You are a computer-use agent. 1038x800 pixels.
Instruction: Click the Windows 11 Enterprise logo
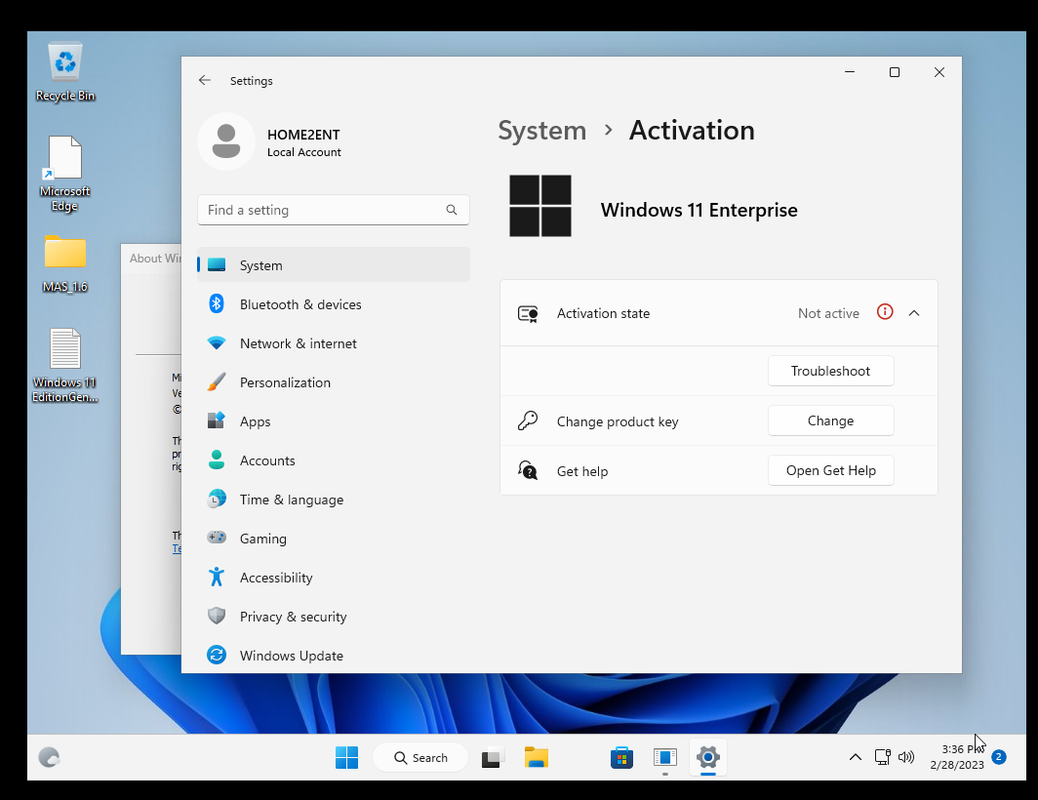(540, 206)
